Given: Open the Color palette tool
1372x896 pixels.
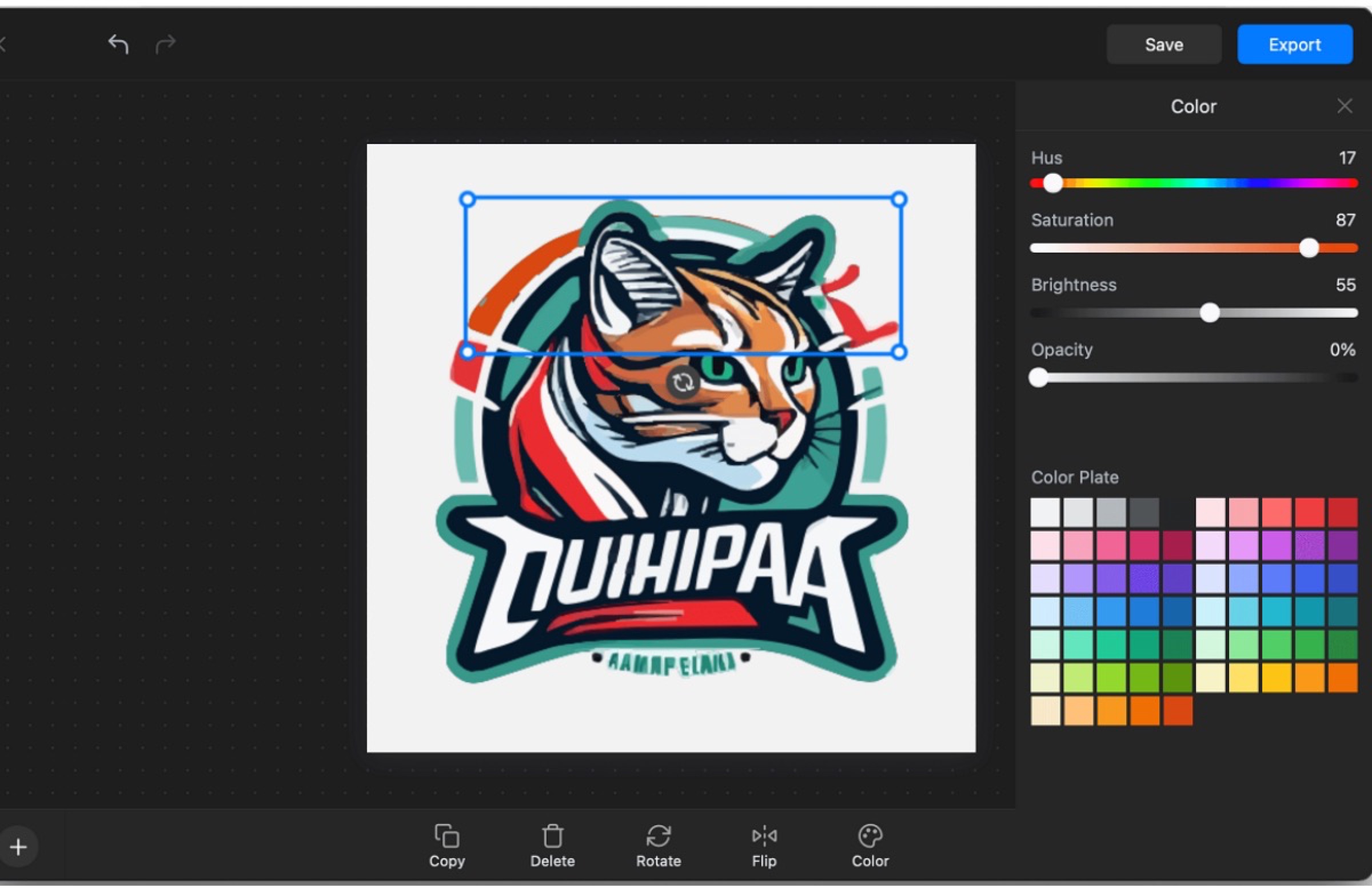Looking at the screenshot, I should pyautogui.click(x=870, y=836).
